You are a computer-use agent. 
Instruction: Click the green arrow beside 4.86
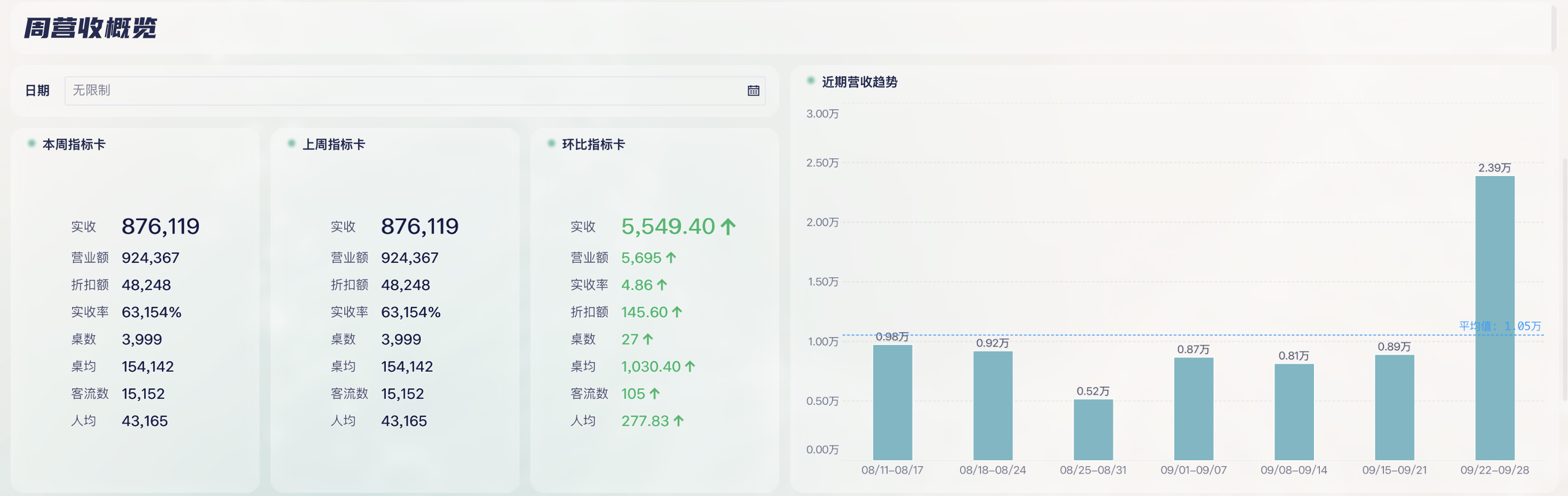point(662,285)
